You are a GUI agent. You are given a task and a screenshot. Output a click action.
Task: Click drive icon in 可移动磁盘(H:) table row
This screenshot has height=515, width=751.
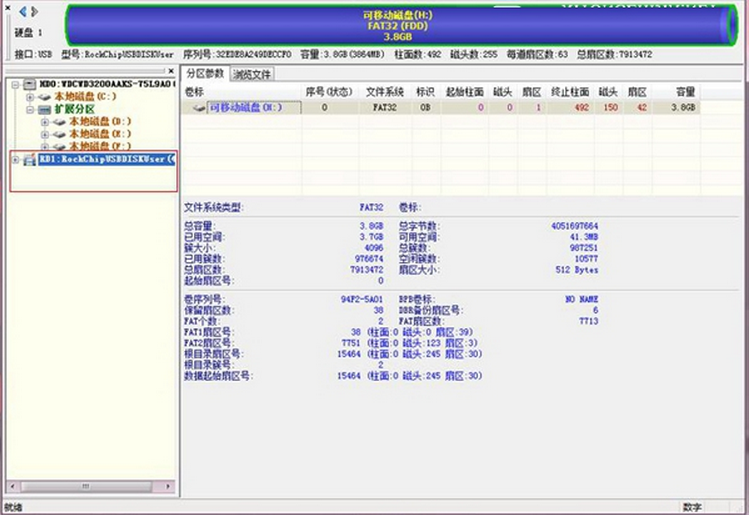point(199,107)
